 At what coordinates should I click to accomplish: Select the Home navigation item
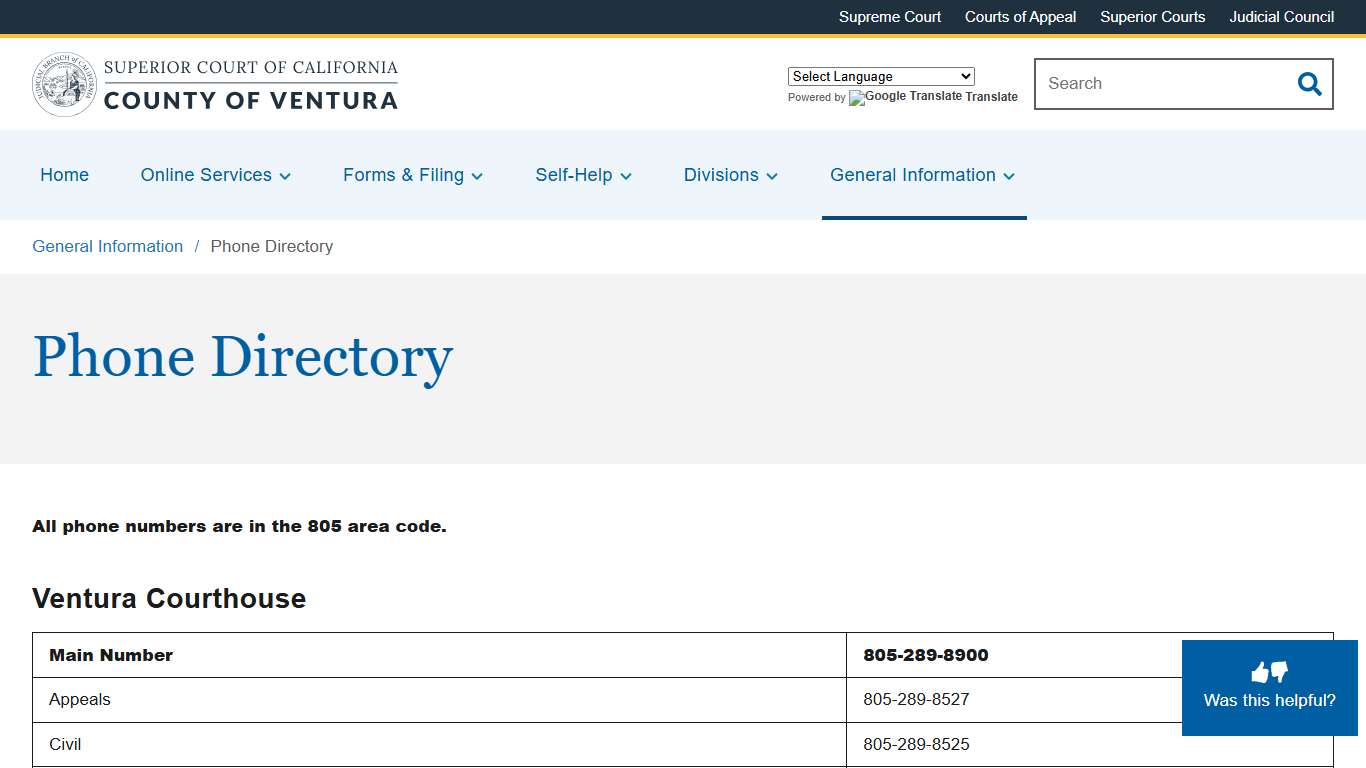click(x=64, y=175)
